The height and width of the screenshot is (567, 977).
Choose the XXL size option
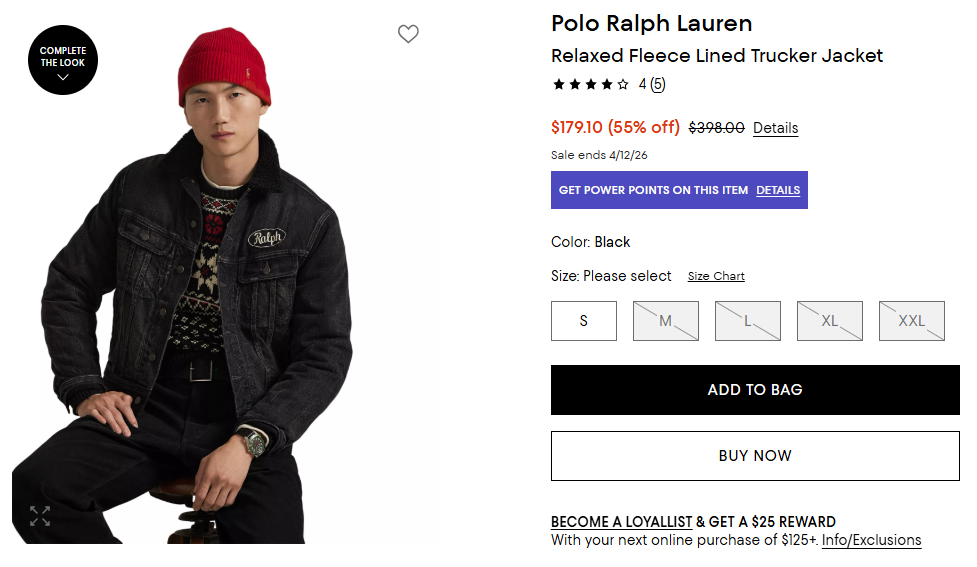pyautogui.click(x=912, y=321)
